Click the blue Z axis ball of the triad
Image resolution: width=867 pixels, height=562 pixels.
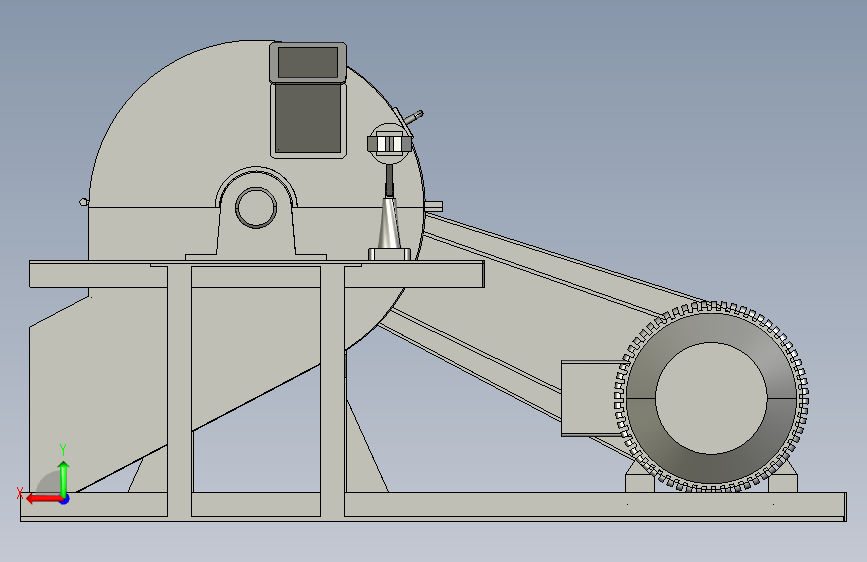[65, 499]
